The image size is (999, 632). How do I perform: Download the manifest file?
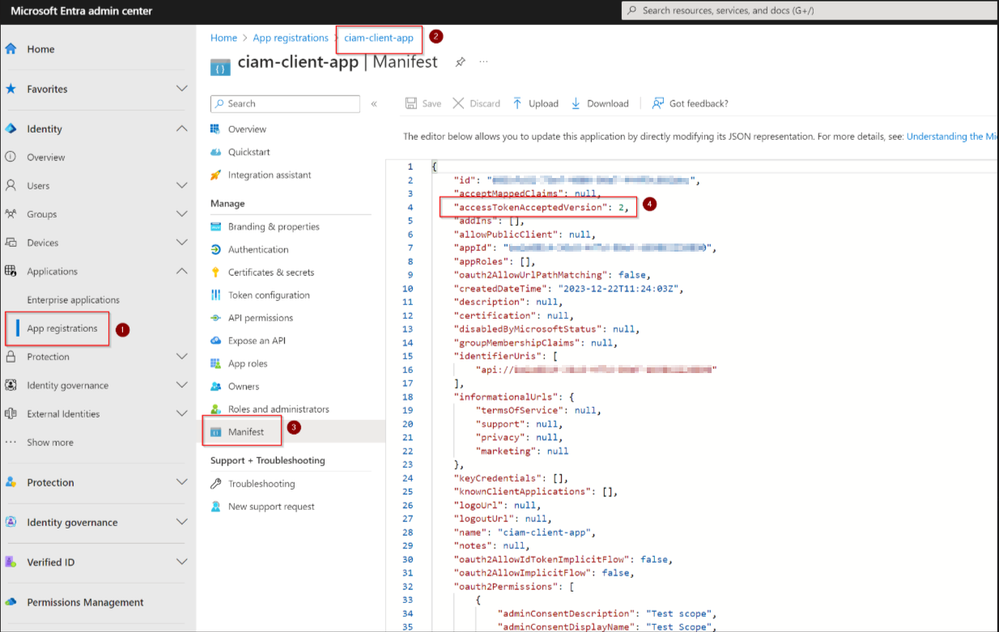coord(600,103)
